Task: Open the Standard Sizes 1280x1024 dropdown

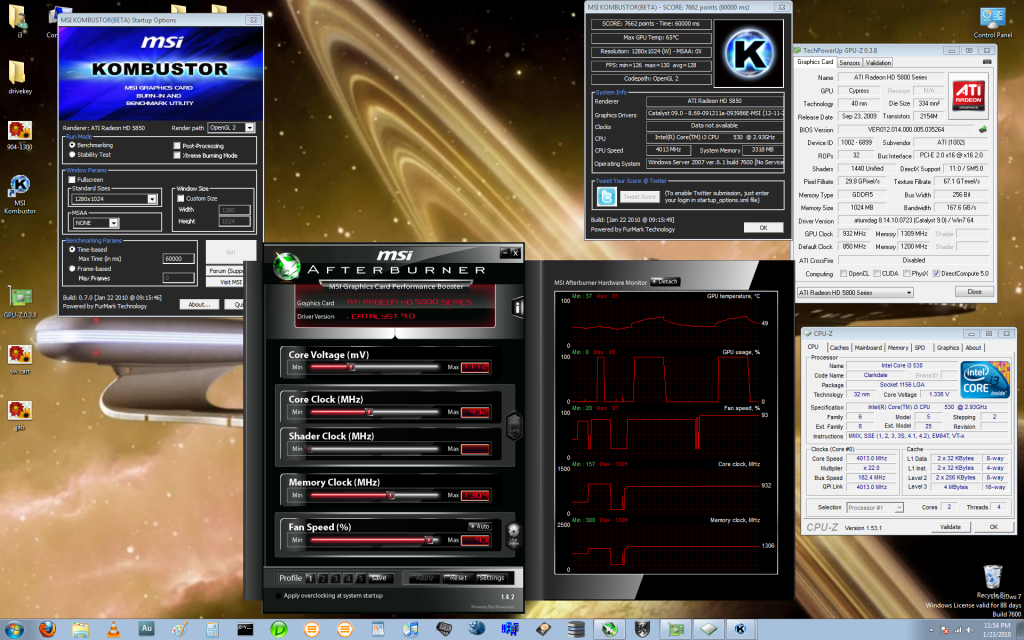Action: [152, 199]
